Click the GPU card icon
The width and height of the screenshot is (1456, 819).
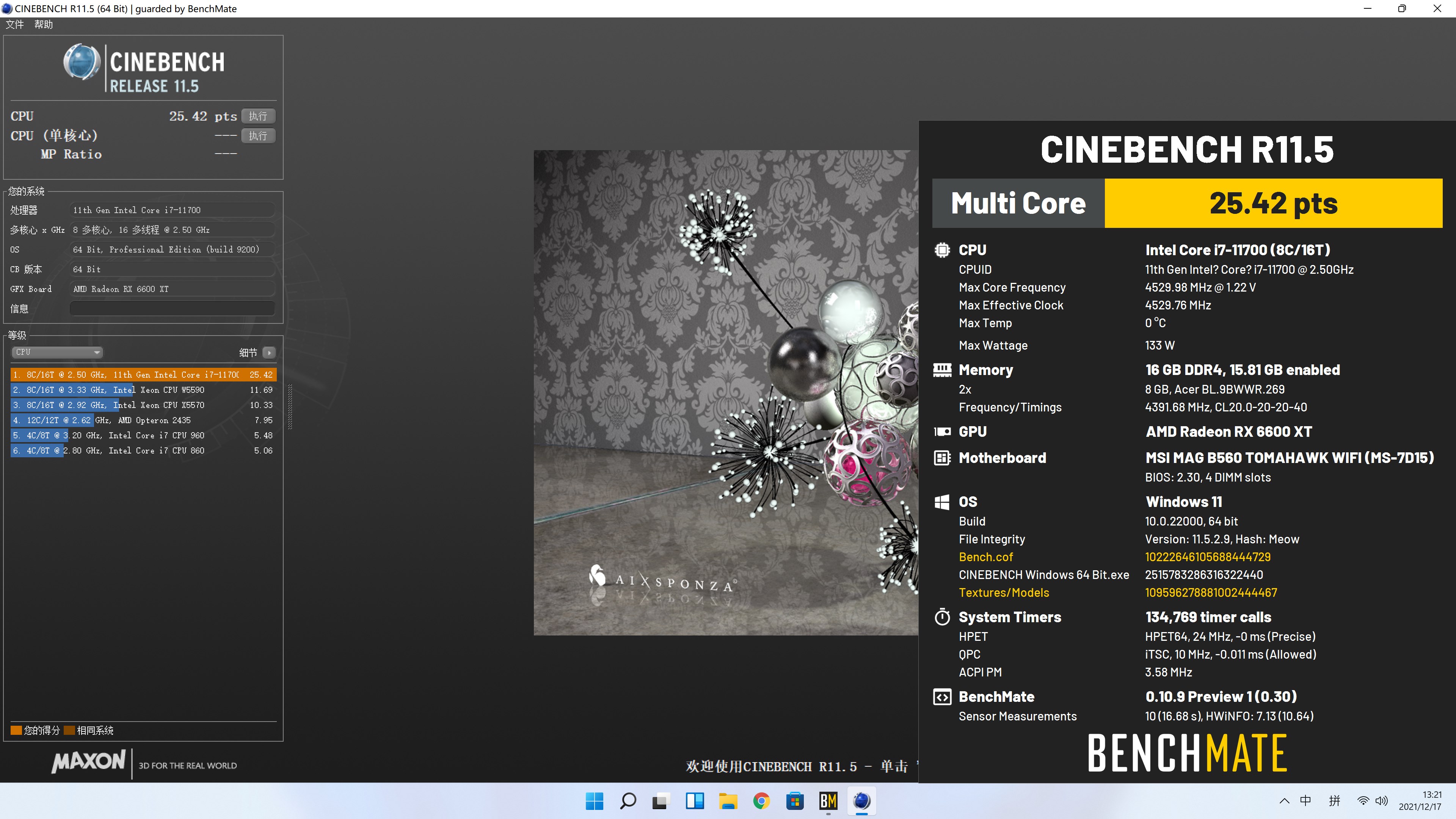click(941, 432)
